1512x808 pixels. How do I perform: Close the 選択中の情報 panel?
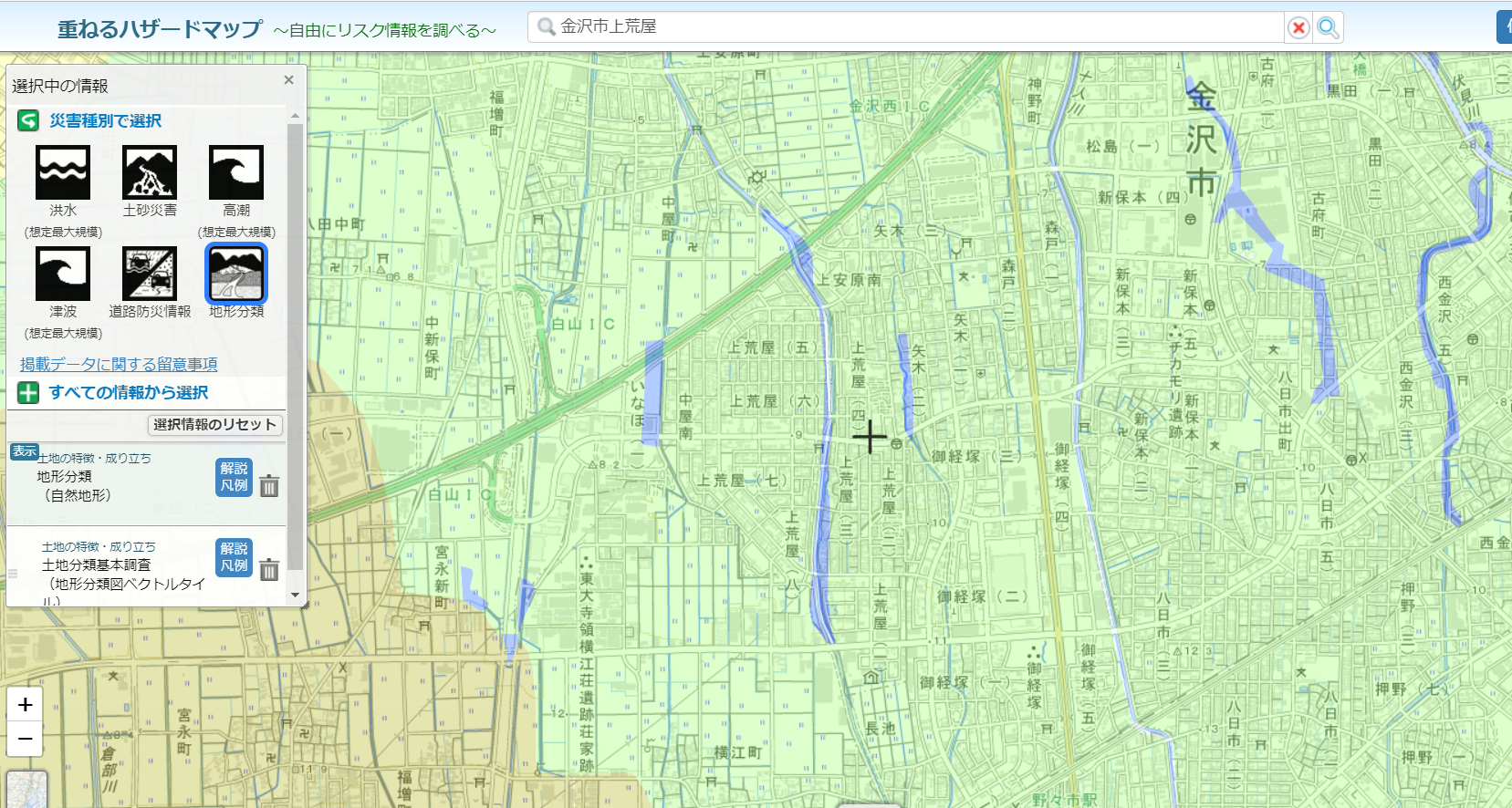coord(288,80)
